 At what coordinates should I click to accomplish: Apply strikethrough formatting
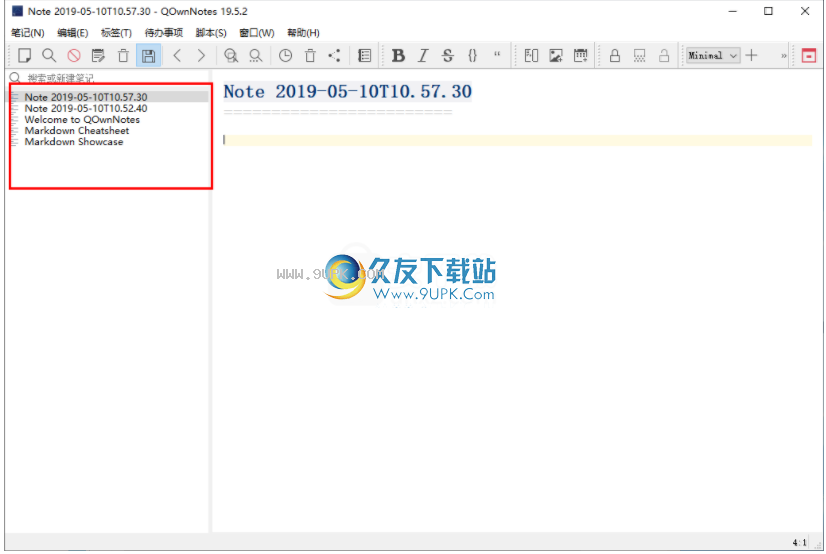pos(448,55)
